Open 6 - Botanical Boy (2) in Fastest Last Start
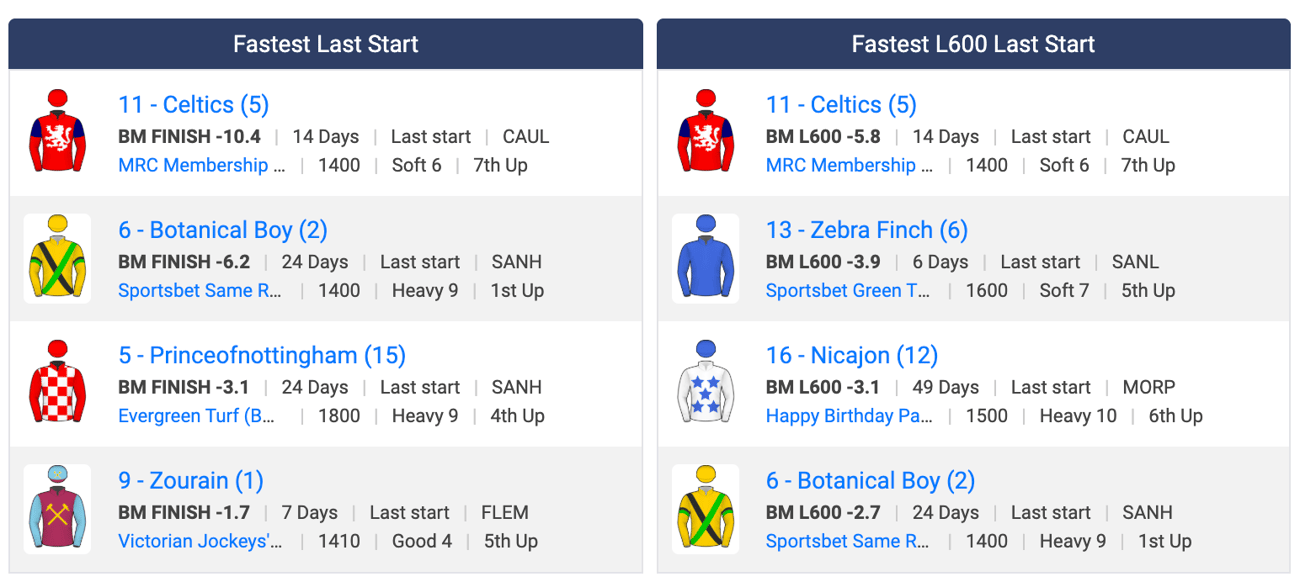This screenshot has height=582, width=1300. pos(223,230)
